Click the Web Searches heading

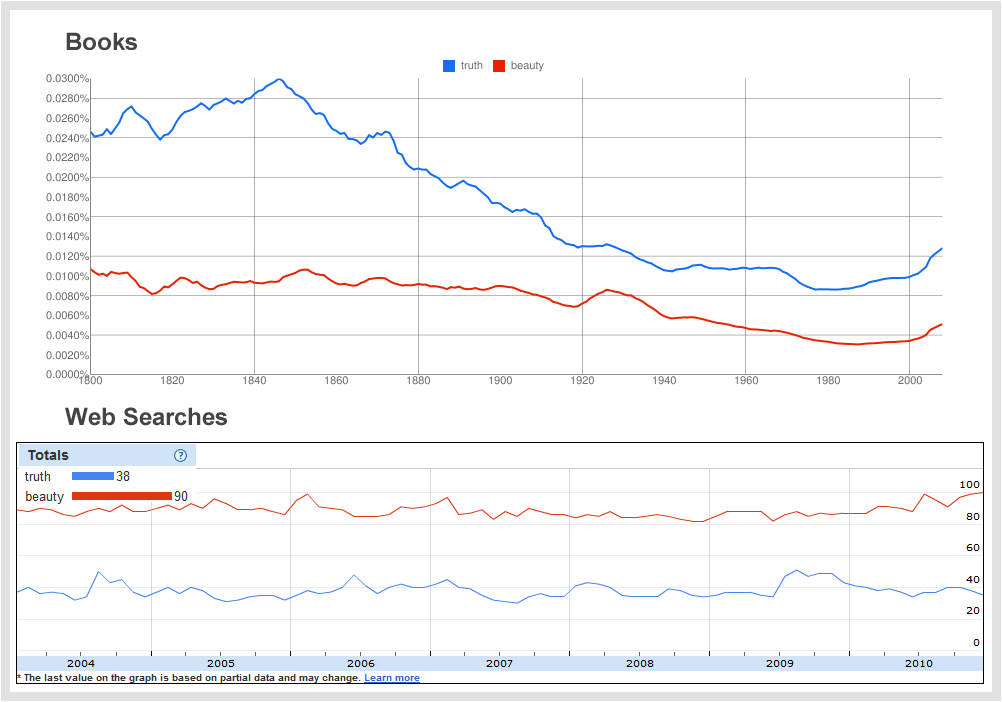(x=146, y=416)
